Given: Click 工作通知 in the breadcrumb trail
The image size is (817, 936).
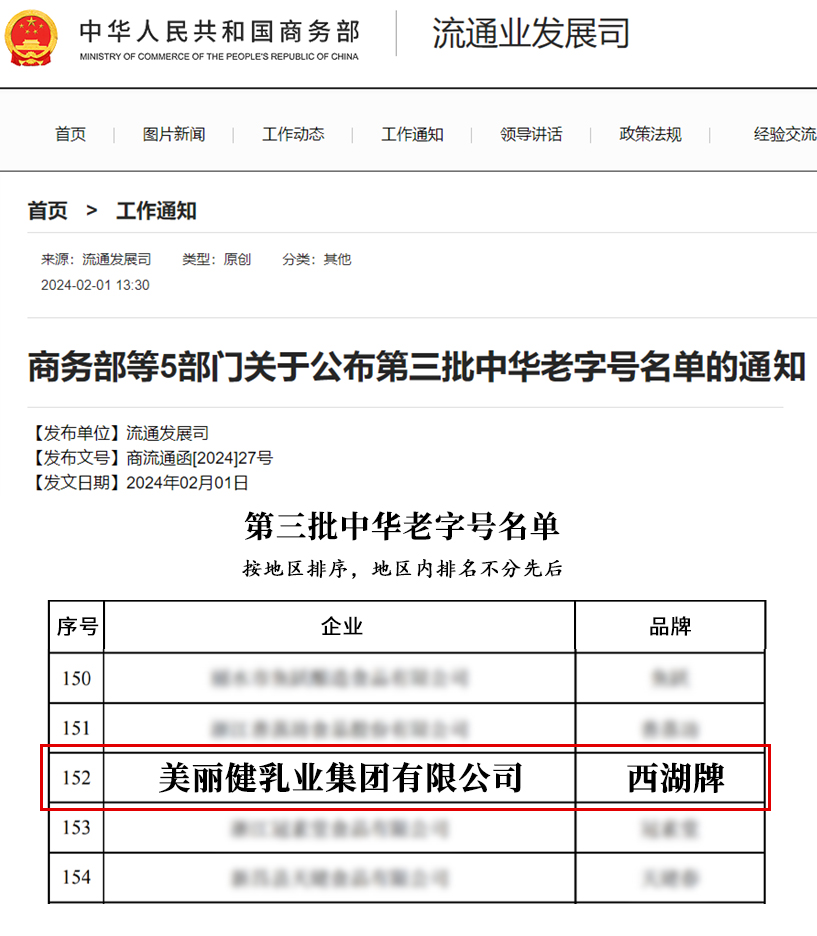Looking at the screenshot, I should pyautogui.click(x=156, y=211).
